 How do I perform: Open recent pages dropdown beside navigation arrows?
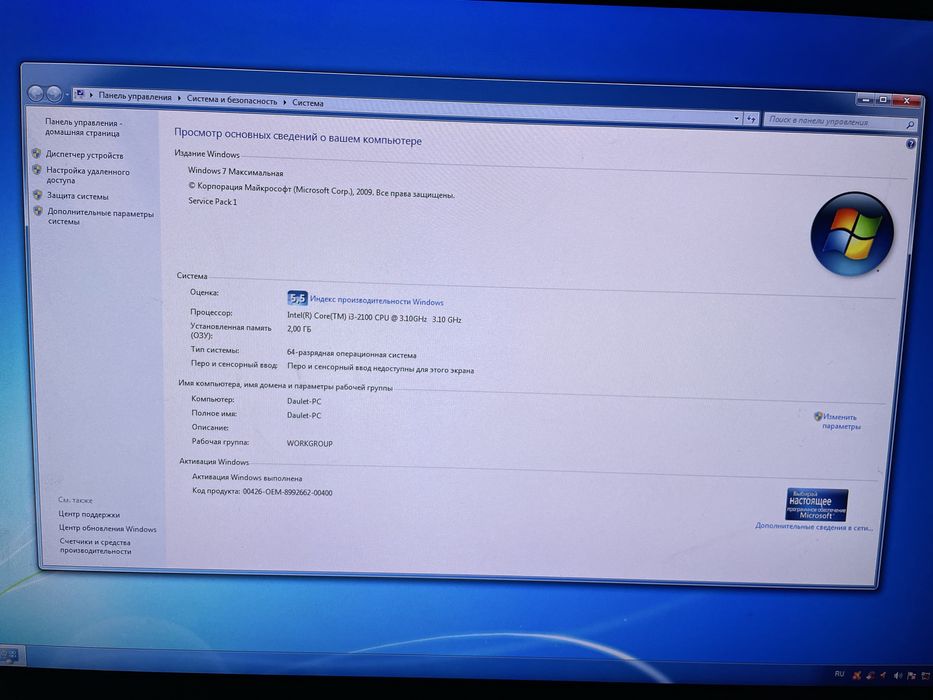[x=67, y=95]
